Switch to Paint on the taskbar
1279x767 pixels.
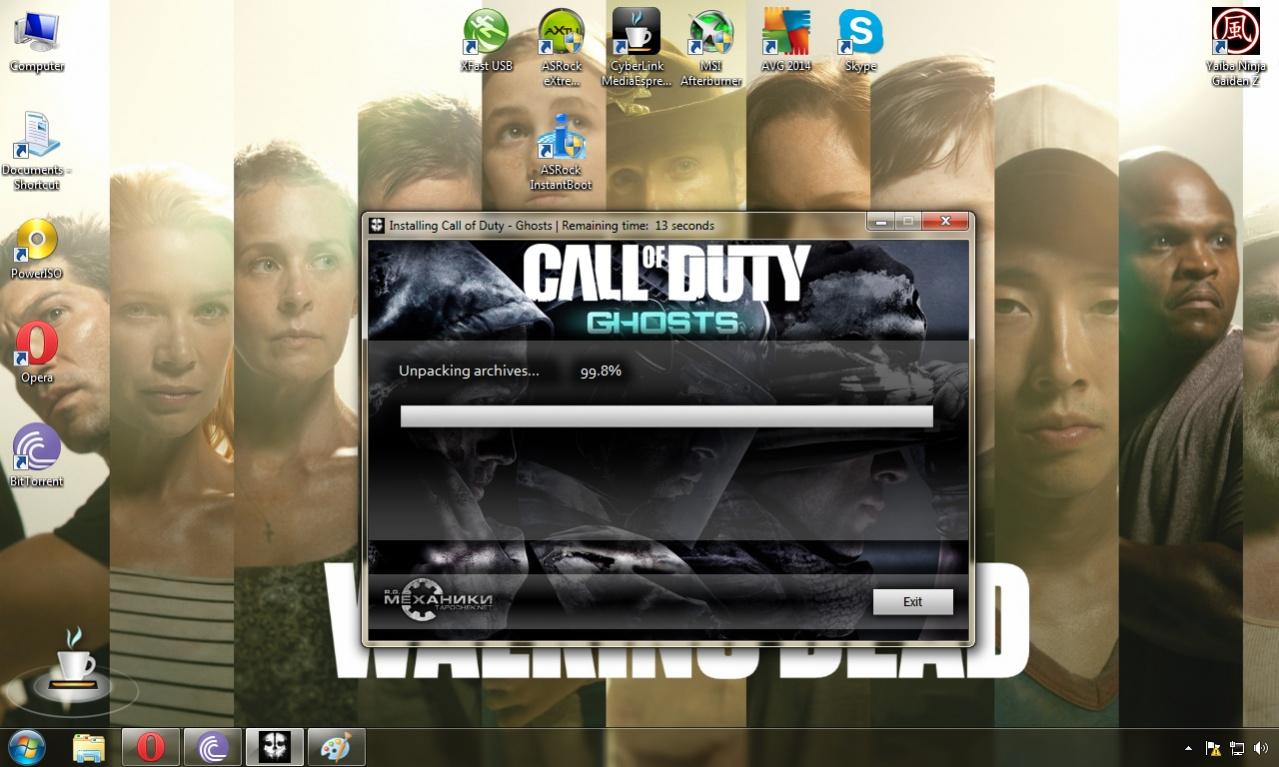point(336,747)
